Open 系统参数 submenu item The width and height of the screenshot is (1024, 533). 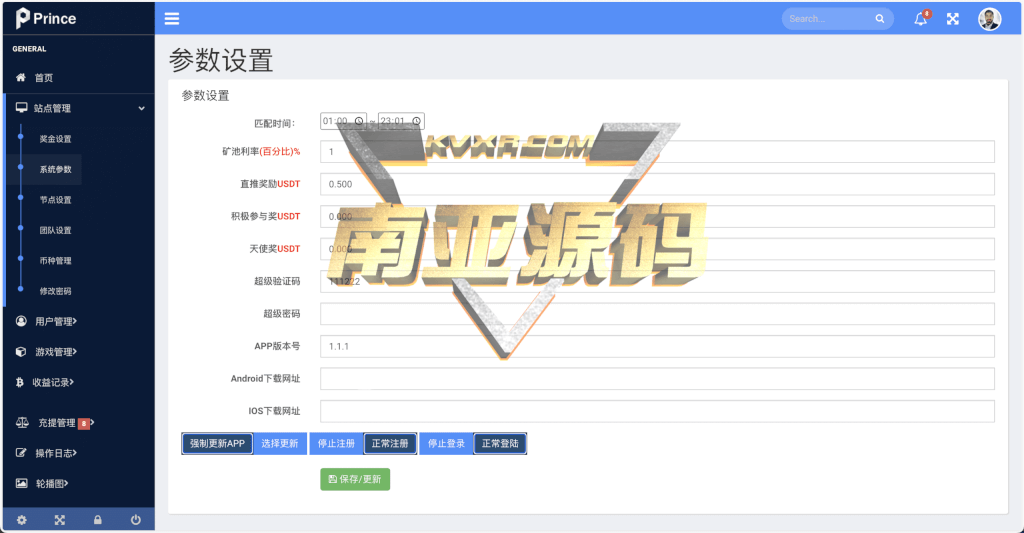pyautogui.click(x=56, y=170)
